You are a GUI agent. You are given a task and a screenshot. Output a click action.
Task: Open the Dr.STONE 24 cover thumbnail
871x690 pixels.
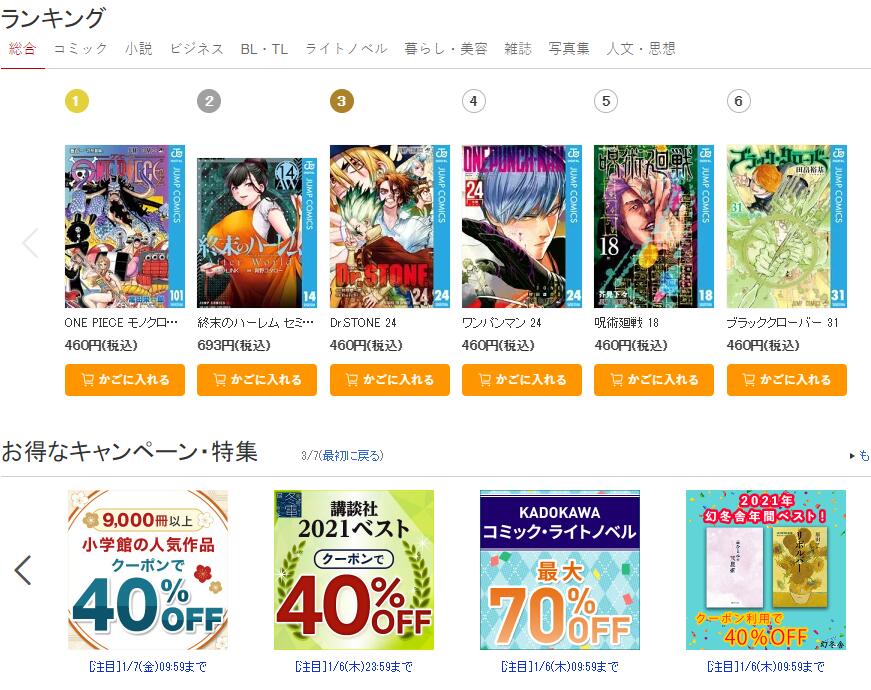coord(389,227)
